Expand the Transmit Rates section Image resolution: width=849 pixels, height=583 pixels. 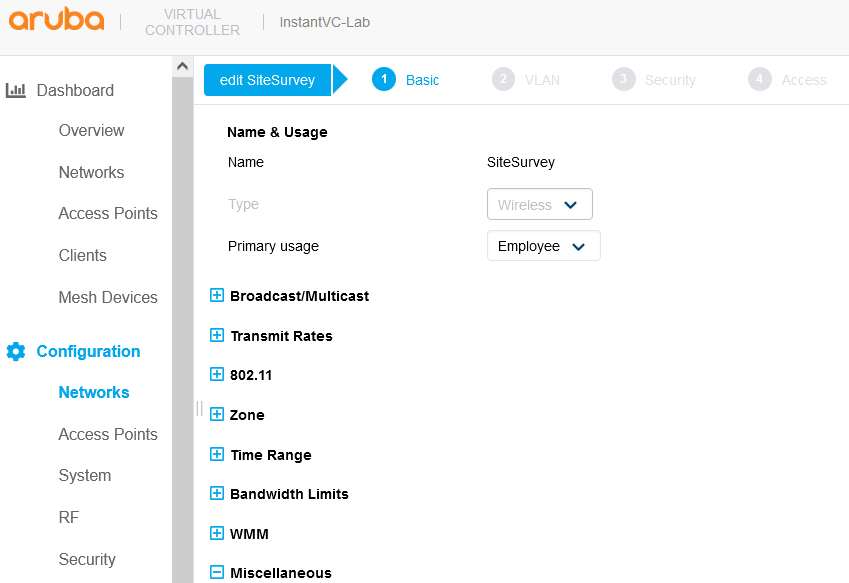point(217,335)
